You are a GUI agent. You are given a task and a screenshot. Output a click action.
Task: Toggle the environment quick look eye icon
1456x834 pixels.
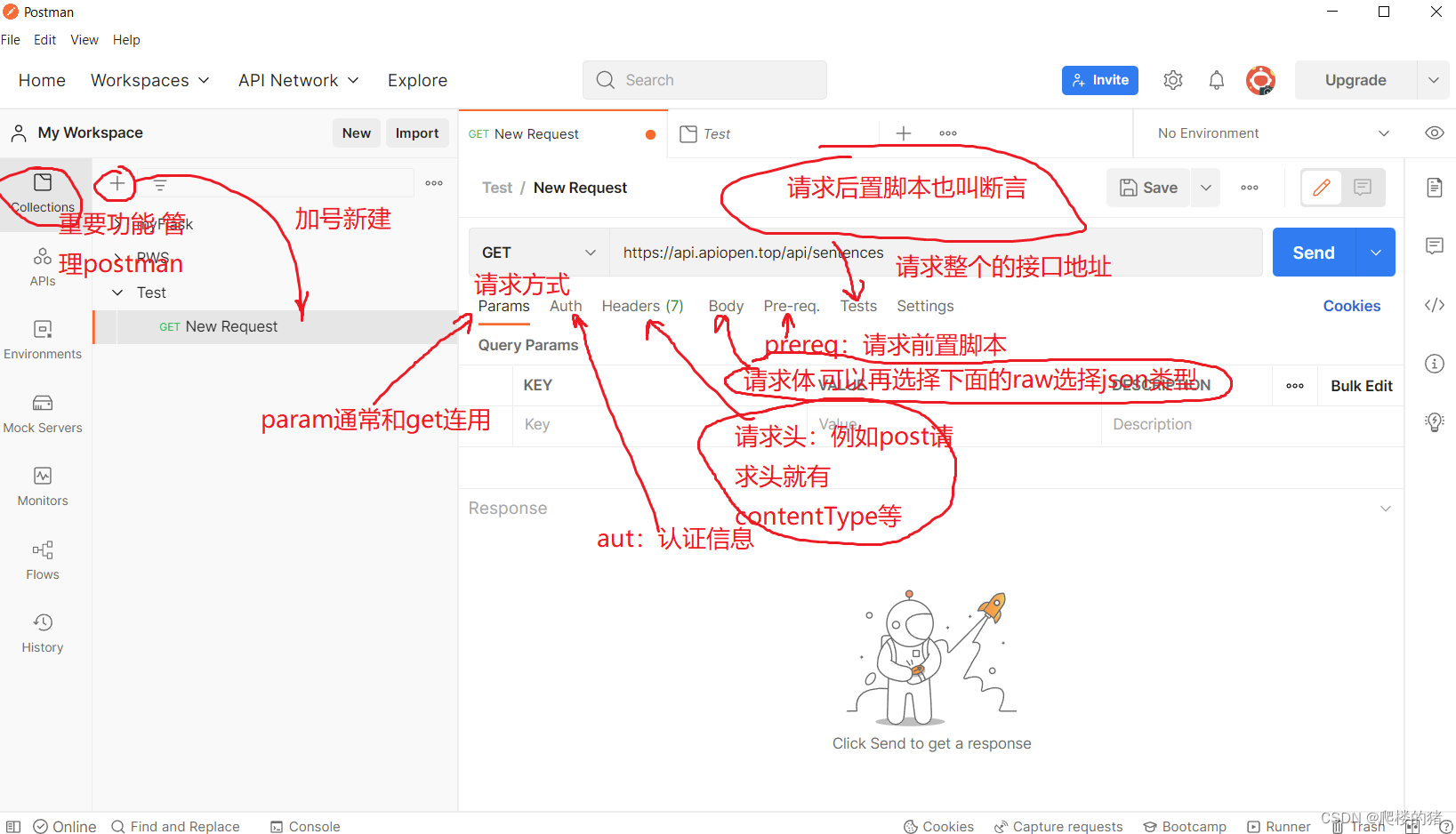click(x=1435, y=133)
